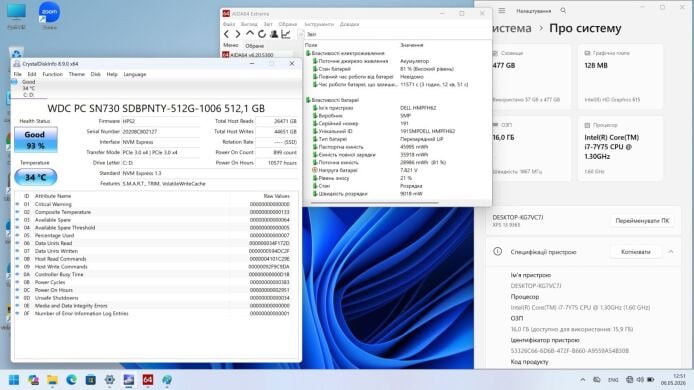This screenshot has height=390, width=694.
Task: Select the Zoom desktop shortcut
Action: pos(49,15)
